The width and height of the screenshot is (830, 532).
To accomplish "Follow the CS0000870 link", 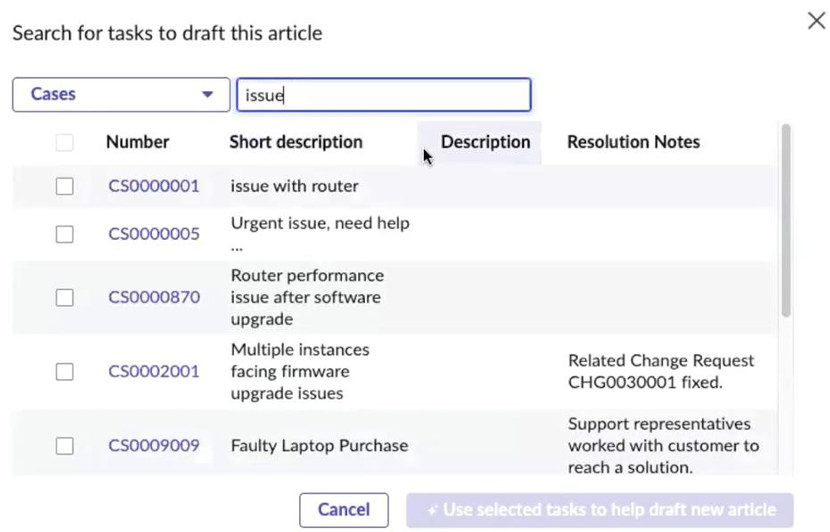I will [154, 297].
